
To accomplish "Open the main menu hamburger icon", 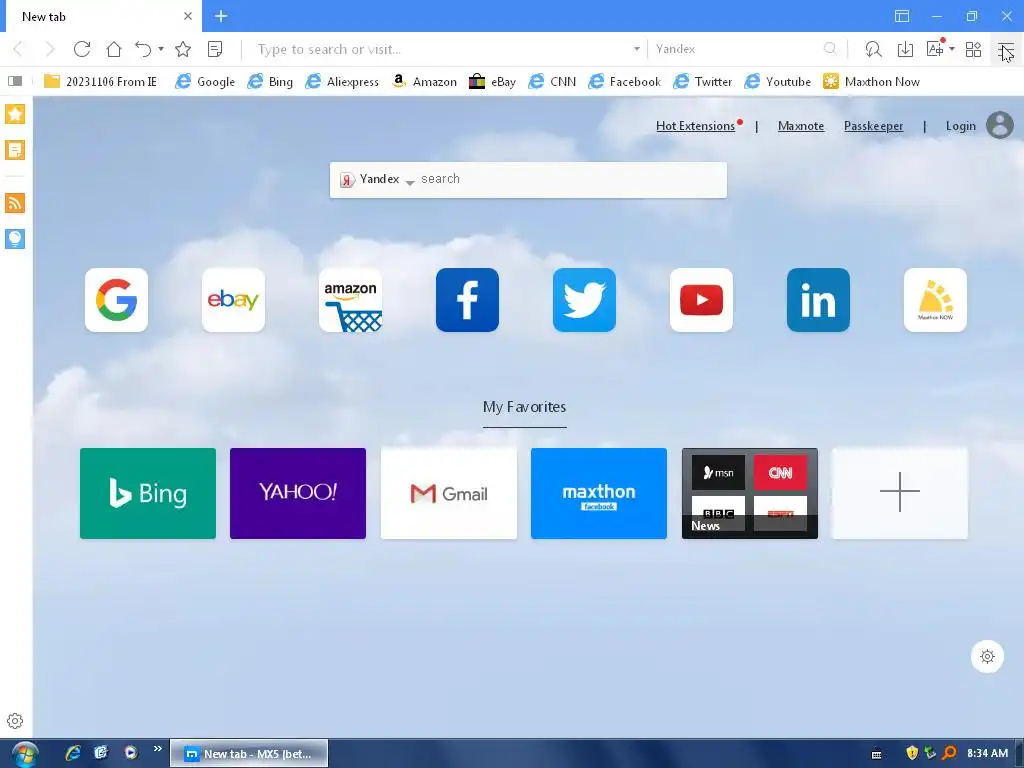I will (x=1005, y=49).
